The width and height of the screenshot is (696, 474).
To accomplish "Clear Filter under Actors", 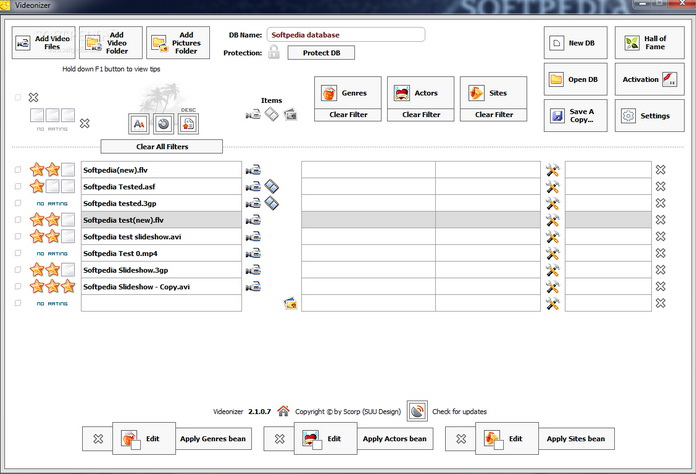I will point(420,115).
